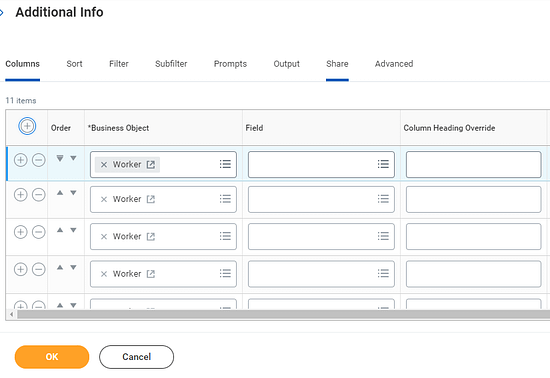
Task: Open the first row's Business Object prompt list
Action: click(225, 164)
